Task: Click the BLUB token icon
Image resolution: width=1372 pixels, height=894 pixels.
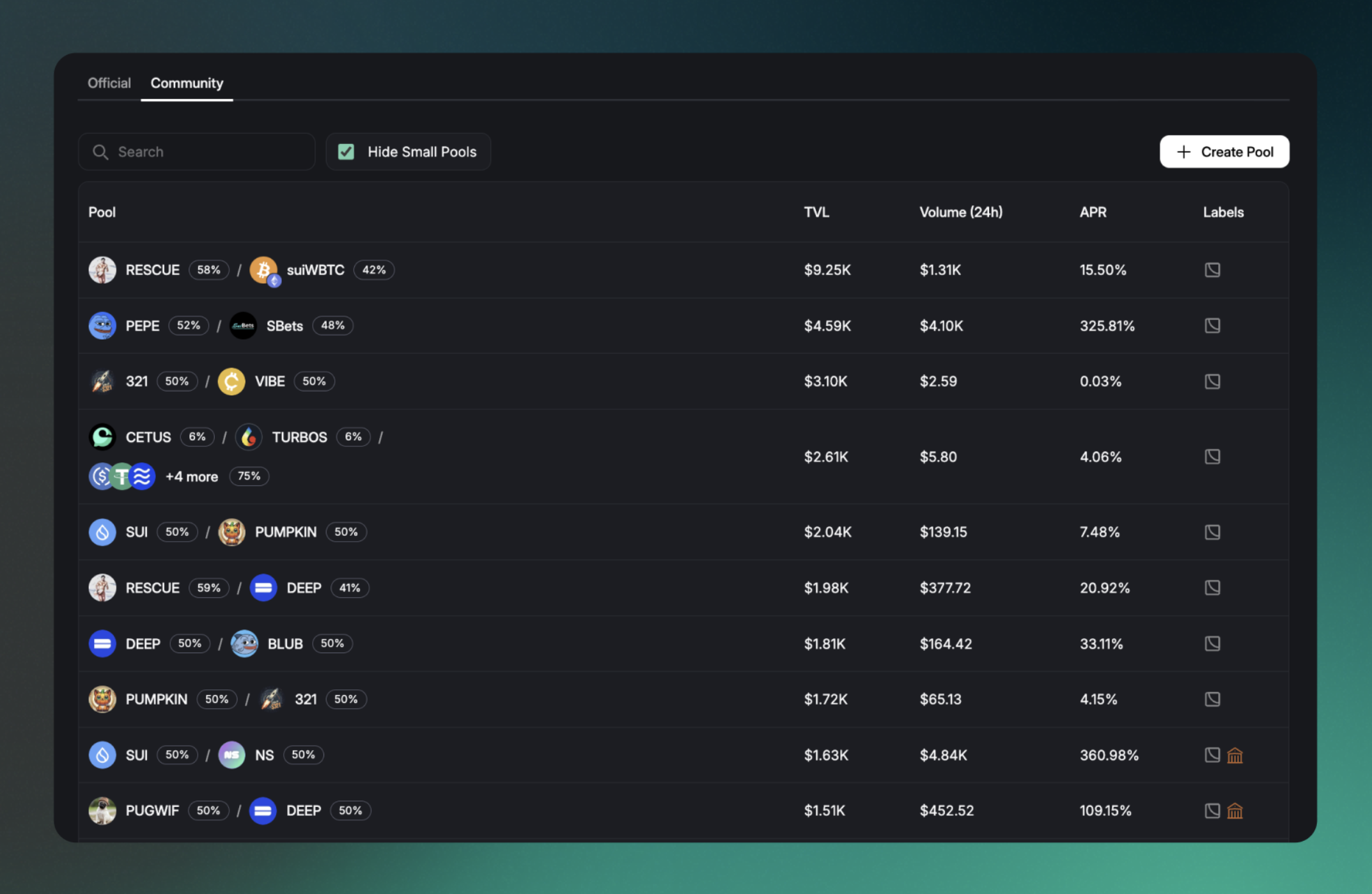Action: click(x=244, y=644)
